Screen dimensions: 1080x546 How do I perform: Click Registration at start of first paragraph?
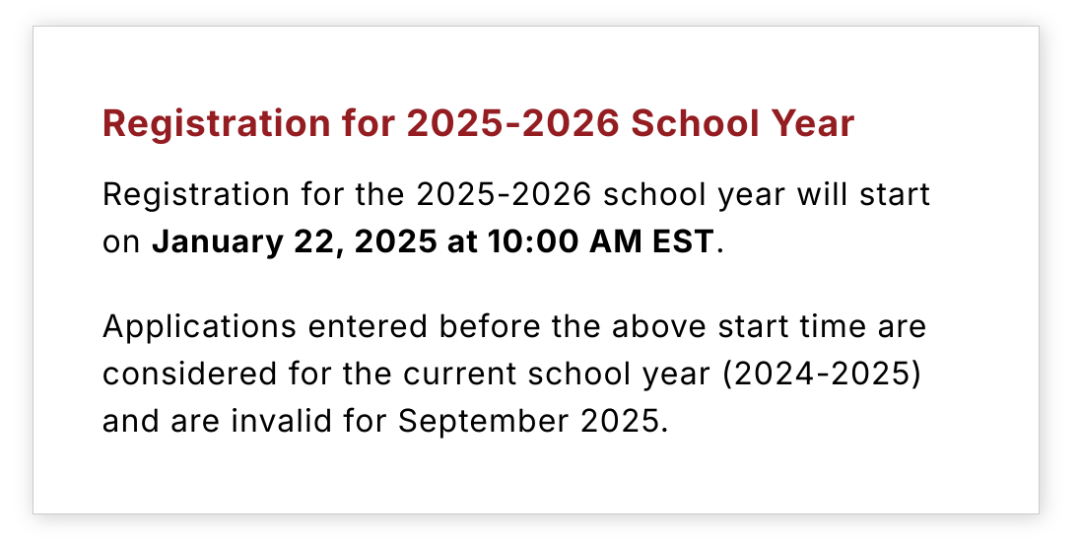[196, 195]
